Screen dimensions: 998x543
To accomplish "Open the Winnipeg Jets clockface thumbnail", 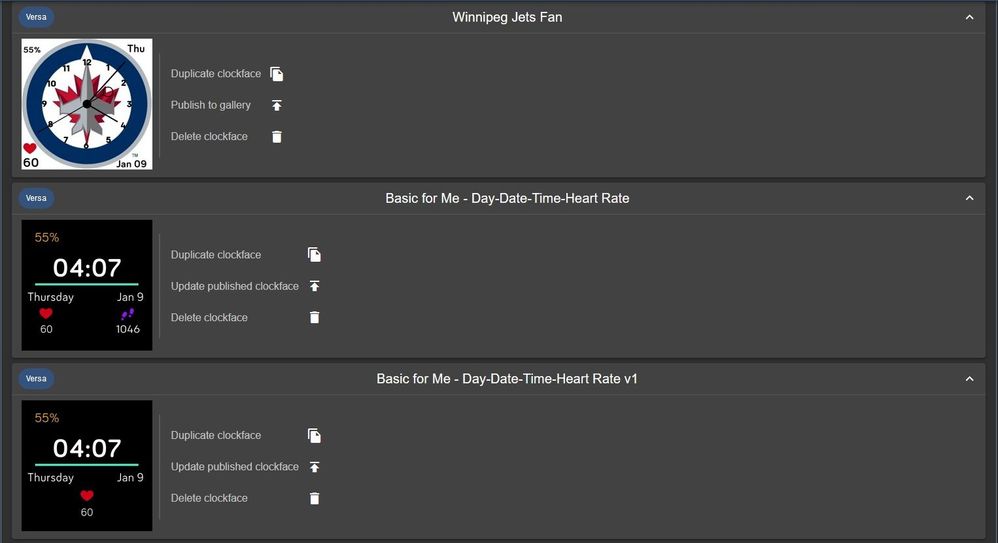I will point(87,104).
